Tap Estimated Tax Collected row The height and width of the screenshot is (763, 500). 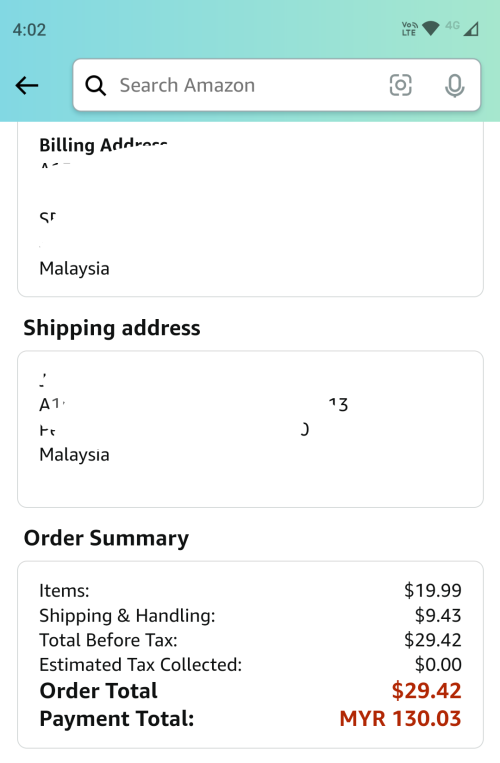click(250, 665)
